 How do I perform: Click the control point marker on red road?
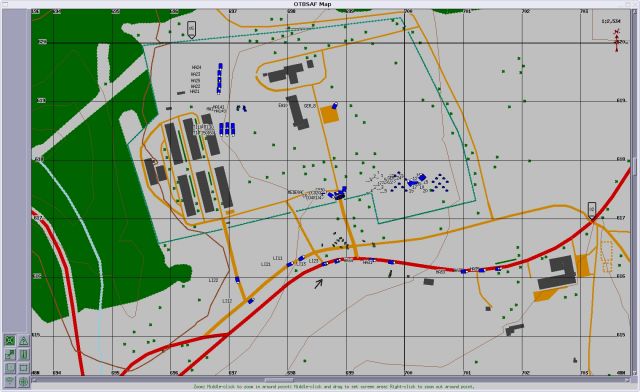pos(591,211)
